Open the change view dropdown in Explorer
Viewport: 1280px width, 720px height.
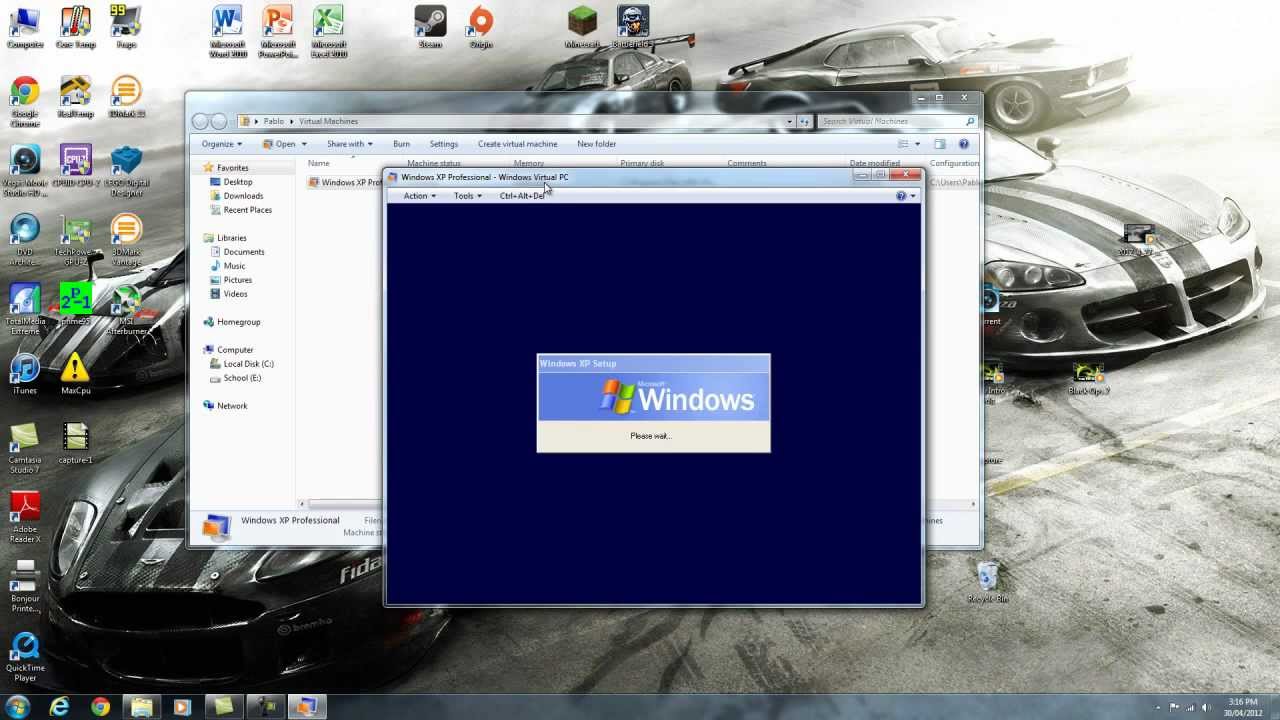pos(917,144)
